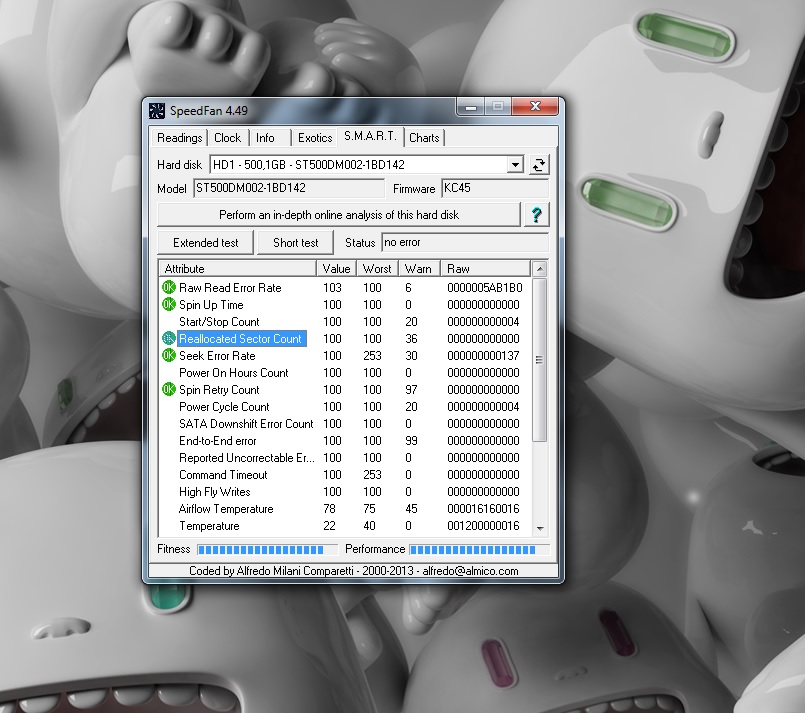The width and height of the screenshot is (805, 713).
Task: Select the Power On Hours Count row
Action: pos(344,372)
